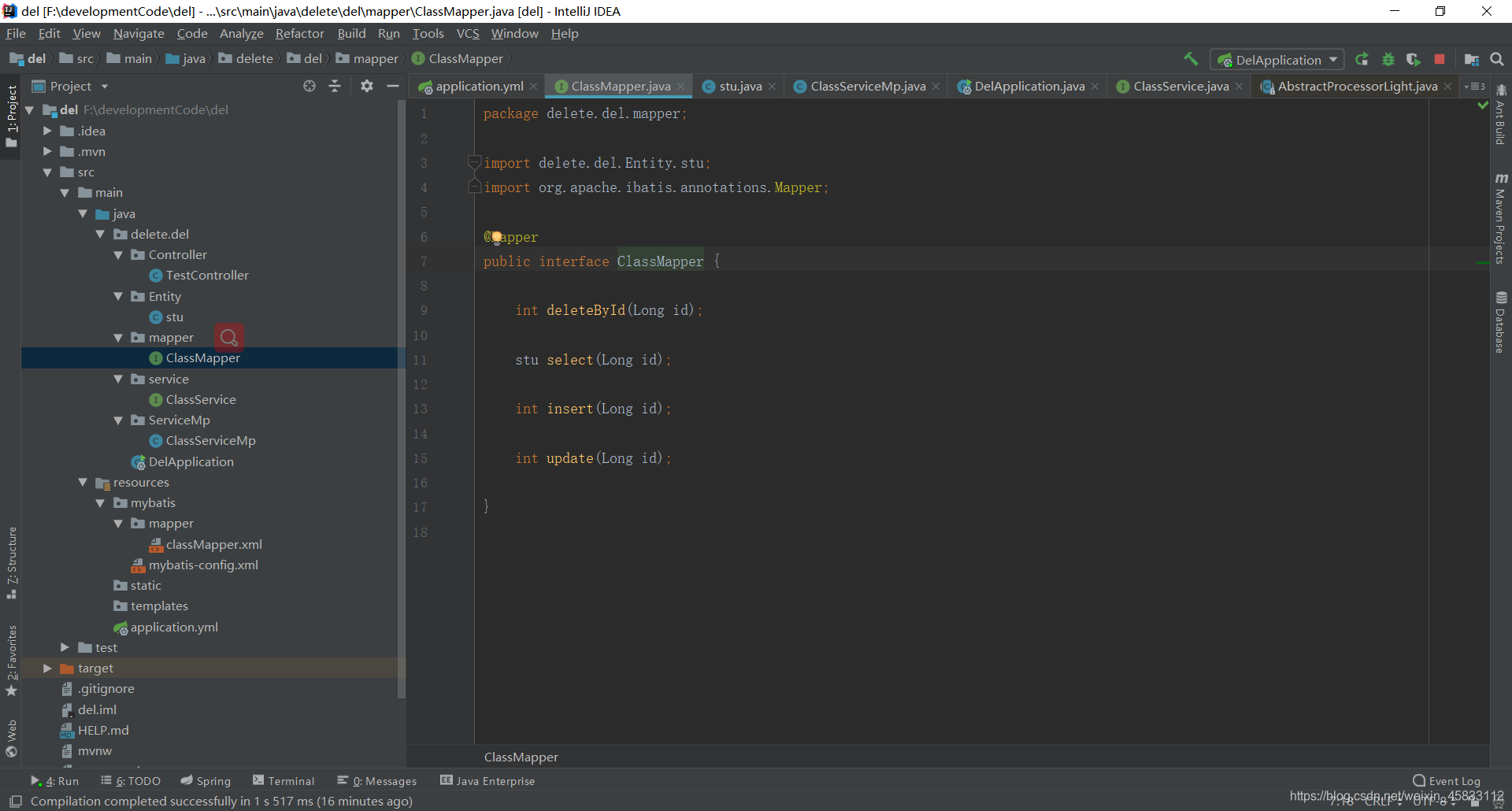Select classMapper.xml in the project tree
Screen dimensions: 1512x811
pos(213,544)
